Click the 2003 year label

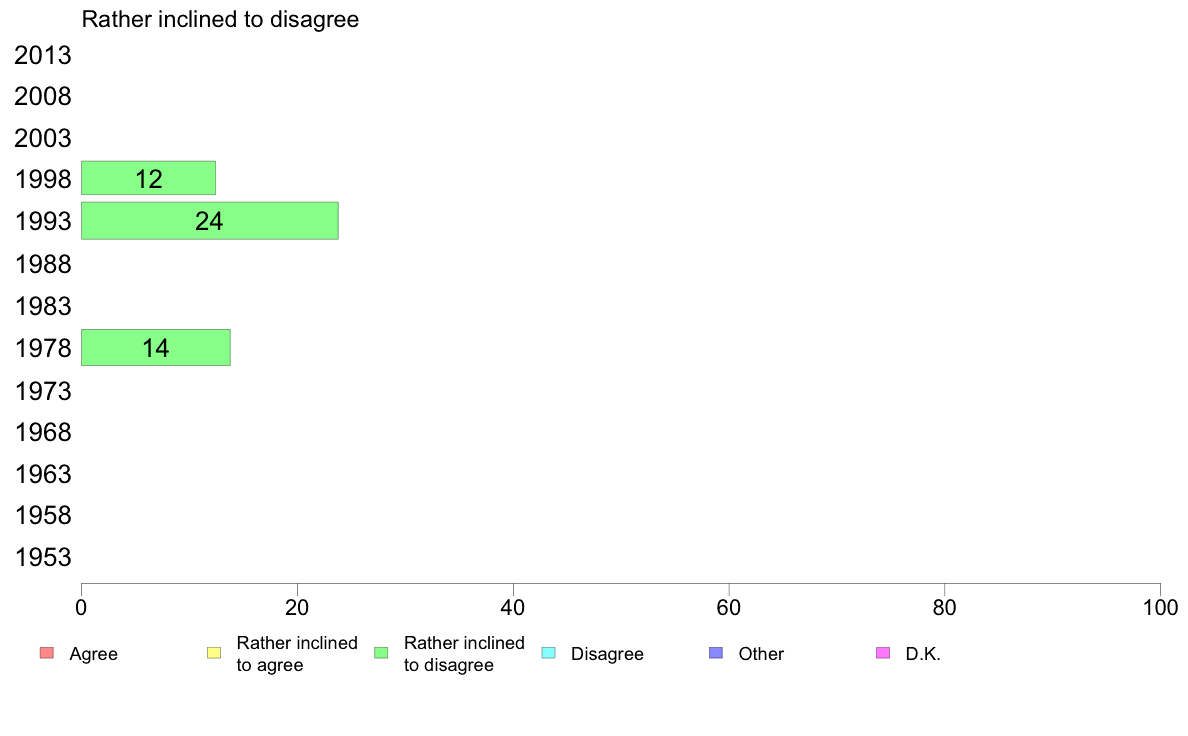42,139
